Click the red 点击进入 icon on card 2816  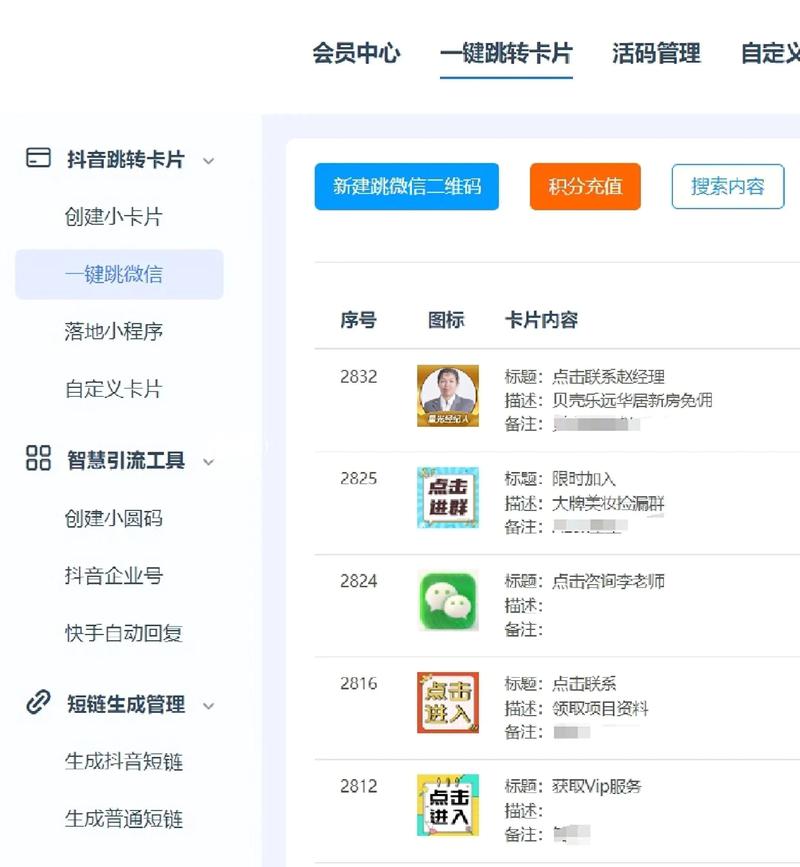coord(447,703)
